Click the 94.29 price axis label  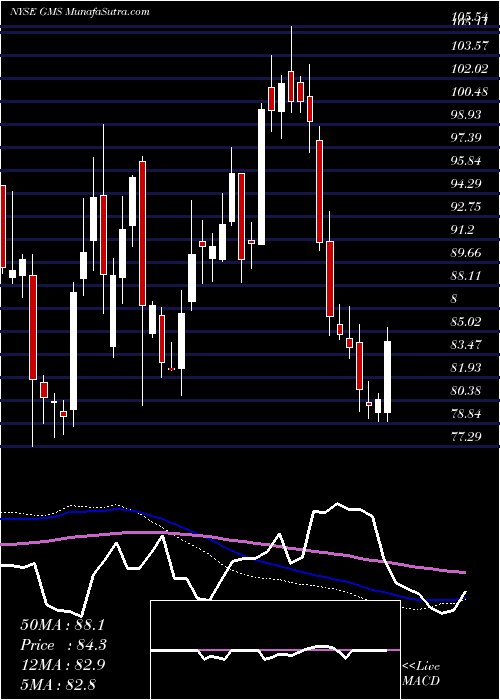pyautogui.click(x=467, y=183)
